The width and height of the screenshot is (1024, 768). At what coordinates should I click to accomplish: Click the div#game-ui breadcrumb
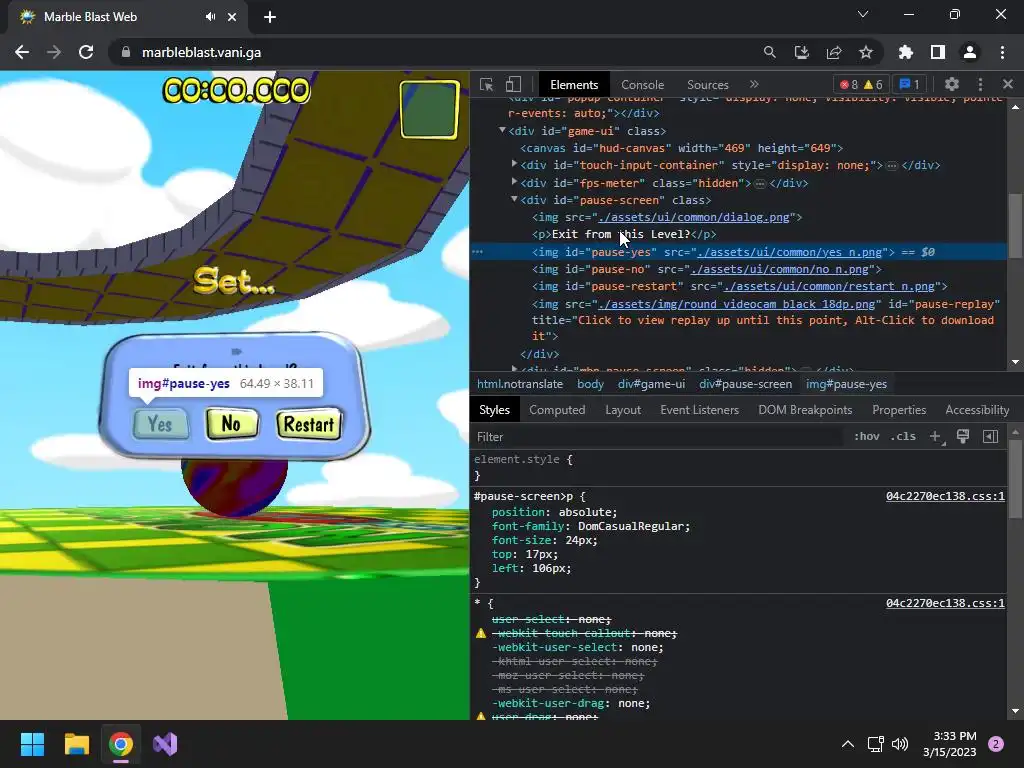651,384
